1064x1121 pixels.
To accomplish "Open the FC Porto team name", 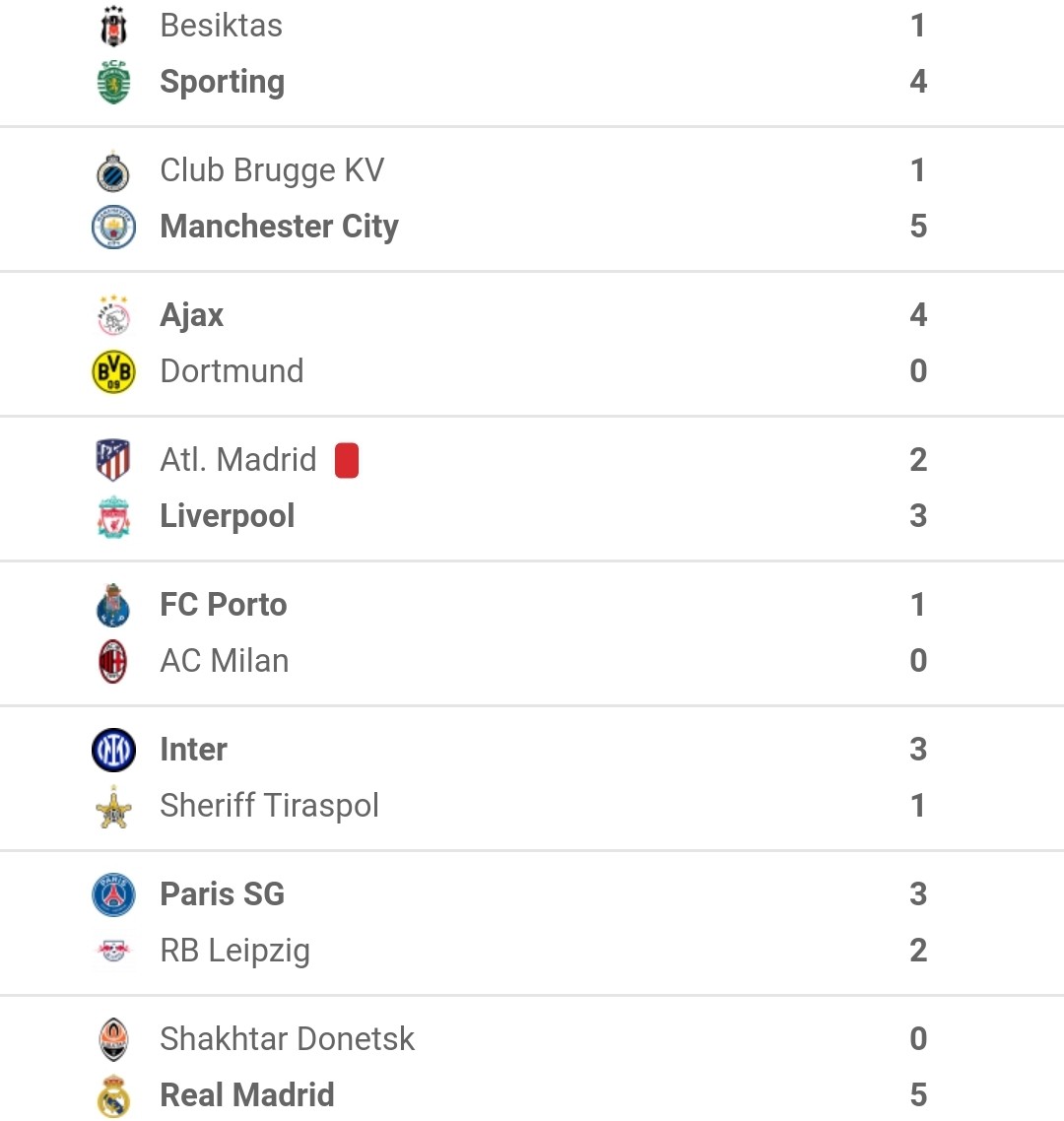I will pyautogui.click(x=223, y=605).
